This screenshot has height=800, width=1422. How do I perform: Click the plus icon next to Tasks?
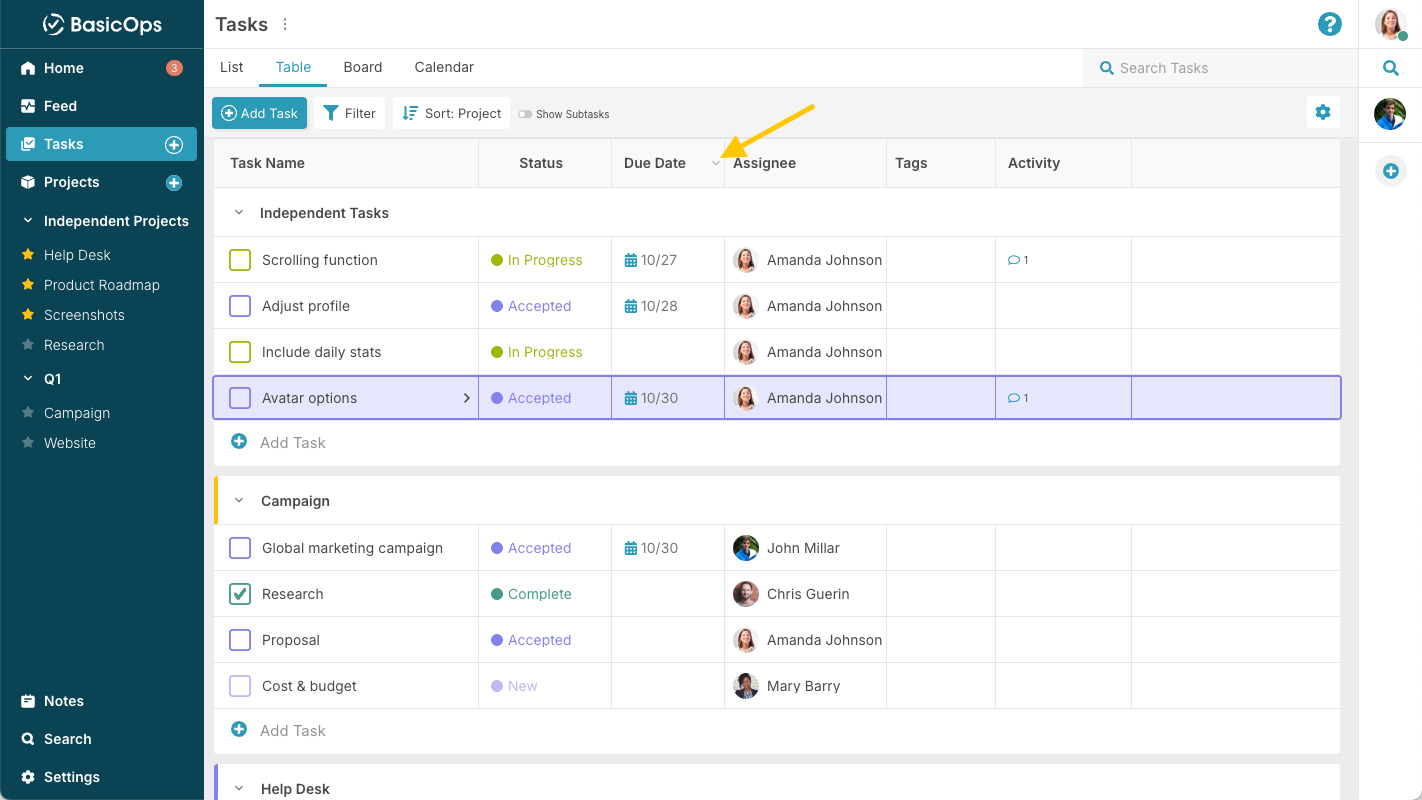pyautogui.click(x=174, y=143)
